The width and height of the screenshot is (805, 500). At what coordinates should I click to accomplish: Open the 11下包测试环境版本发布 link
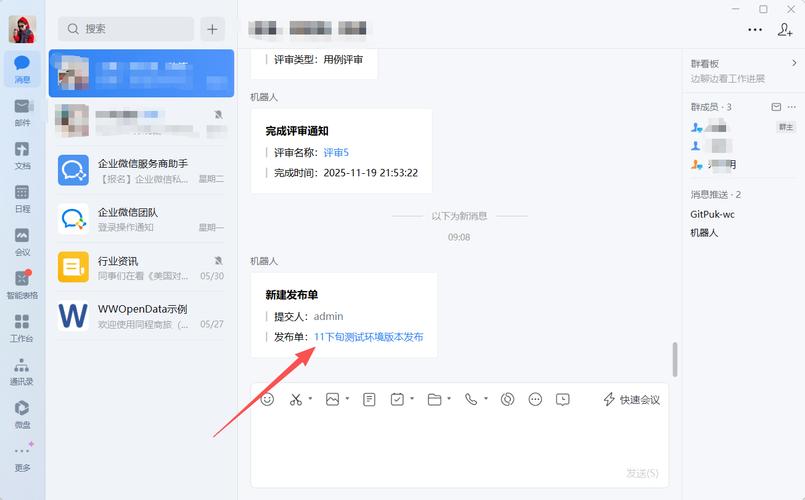[x=369, y=337]
